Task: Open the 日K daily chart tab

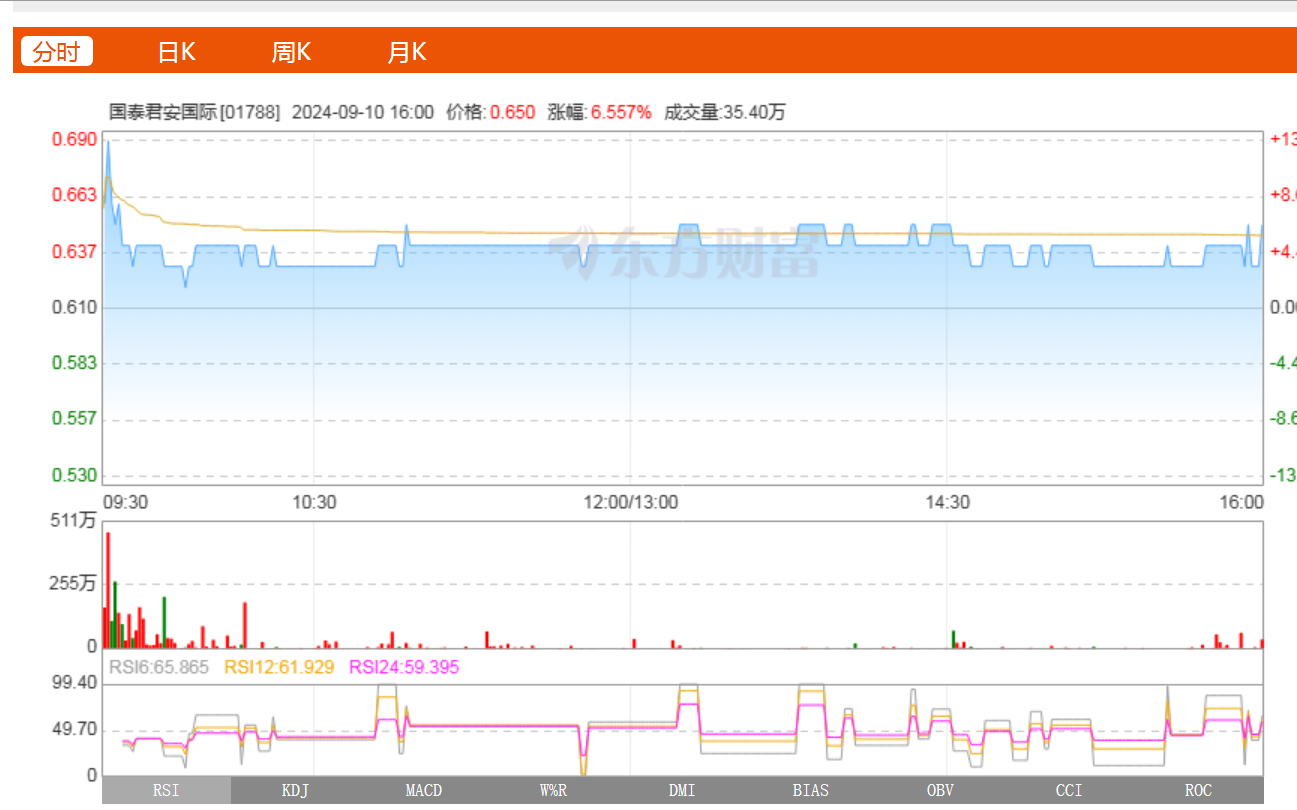Action: (176, 52)
